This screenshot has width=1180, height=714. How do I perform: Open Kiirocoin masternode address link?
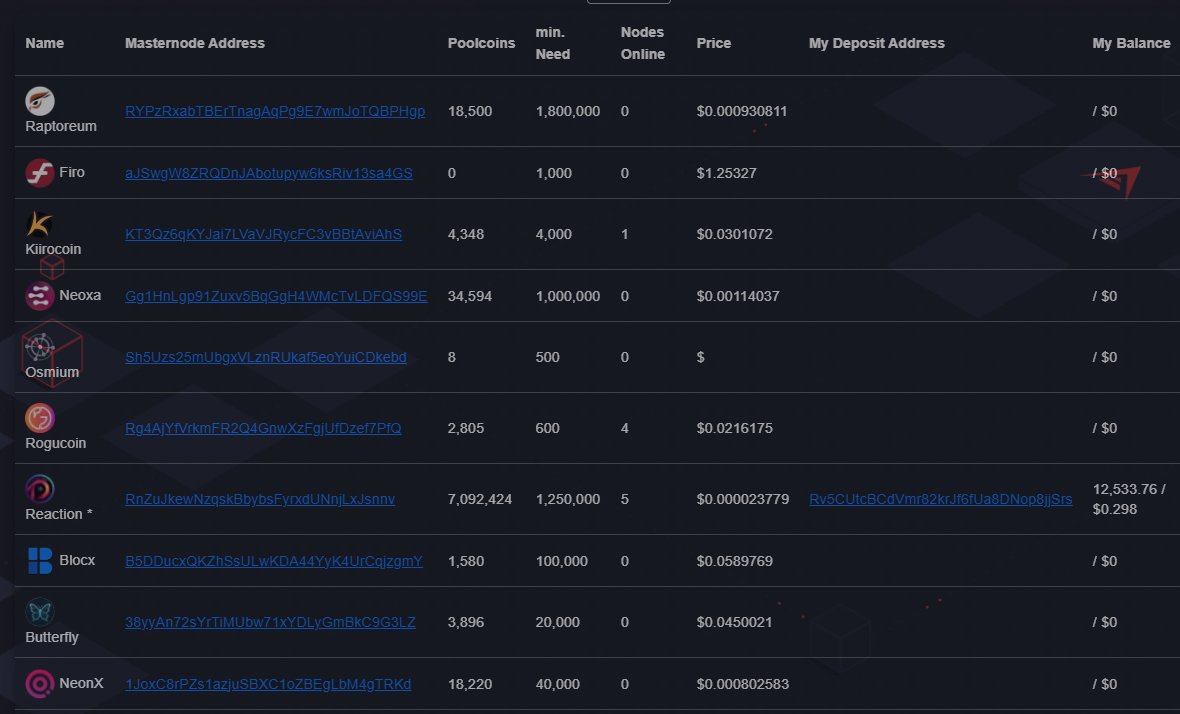click(x=263, y=234)
